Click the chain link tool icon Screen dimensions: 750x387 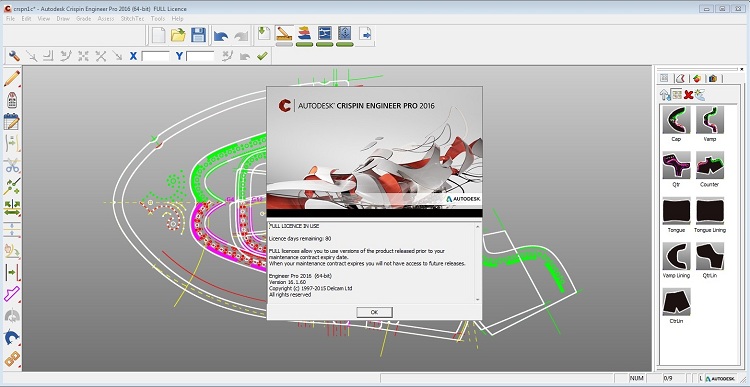[x=11, y=359]
